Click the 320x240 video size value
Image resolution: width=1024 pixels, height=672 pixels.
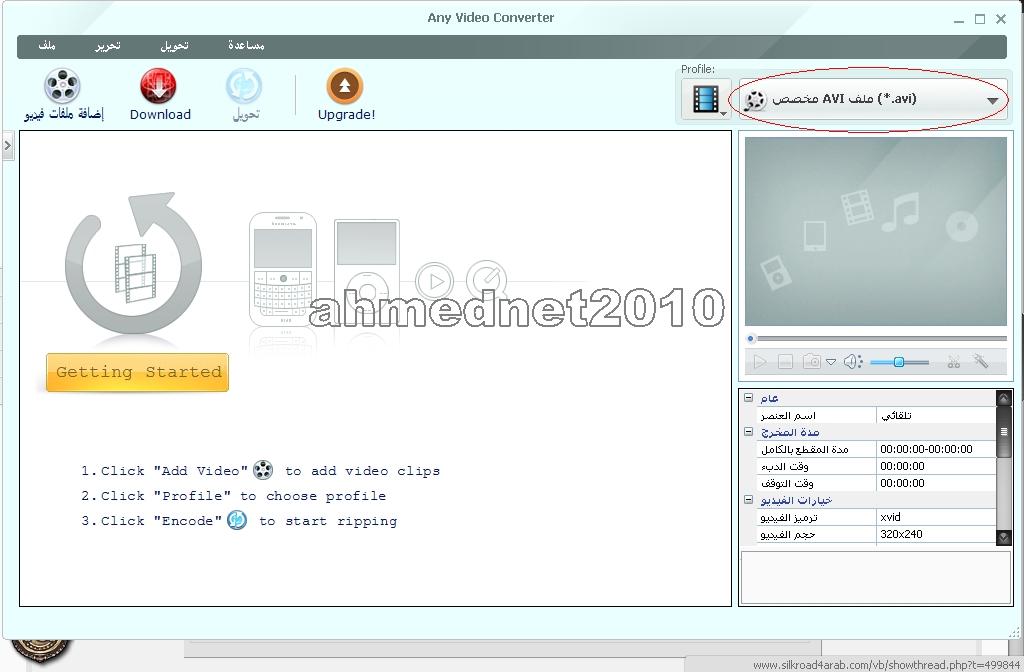901,534
